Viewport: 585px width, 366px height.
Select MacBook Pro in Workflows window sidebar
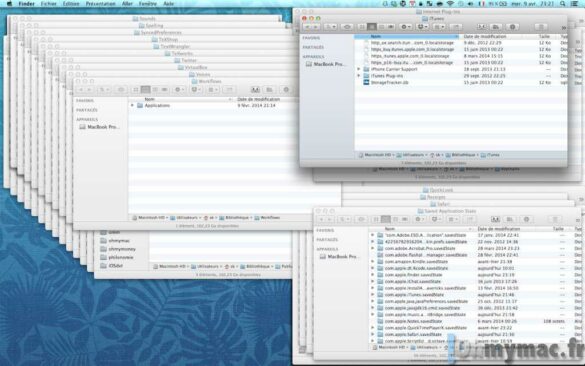point(99,127)
